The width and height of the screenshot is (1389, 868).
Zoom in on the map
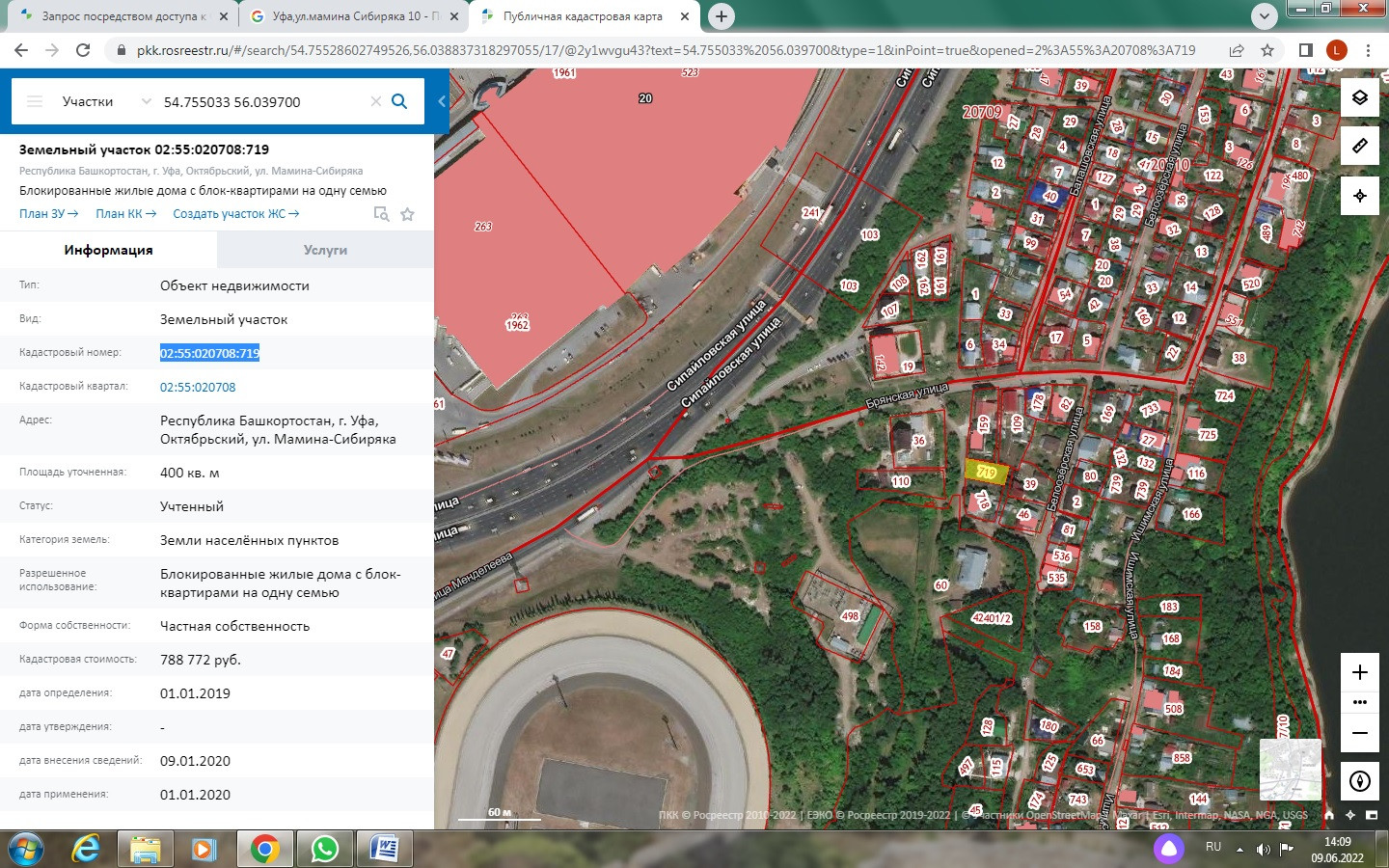point(1359,672)
